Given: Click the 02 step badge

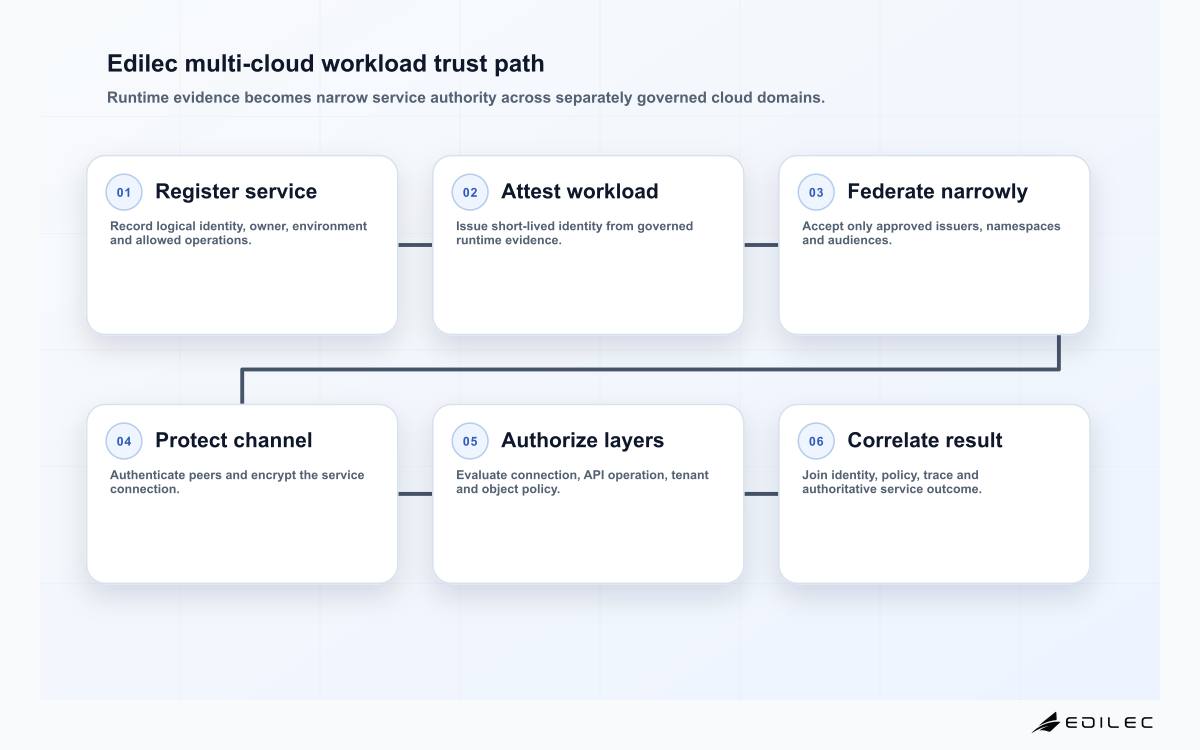Looking at the screenshot, I should click(x=470, y=192).
